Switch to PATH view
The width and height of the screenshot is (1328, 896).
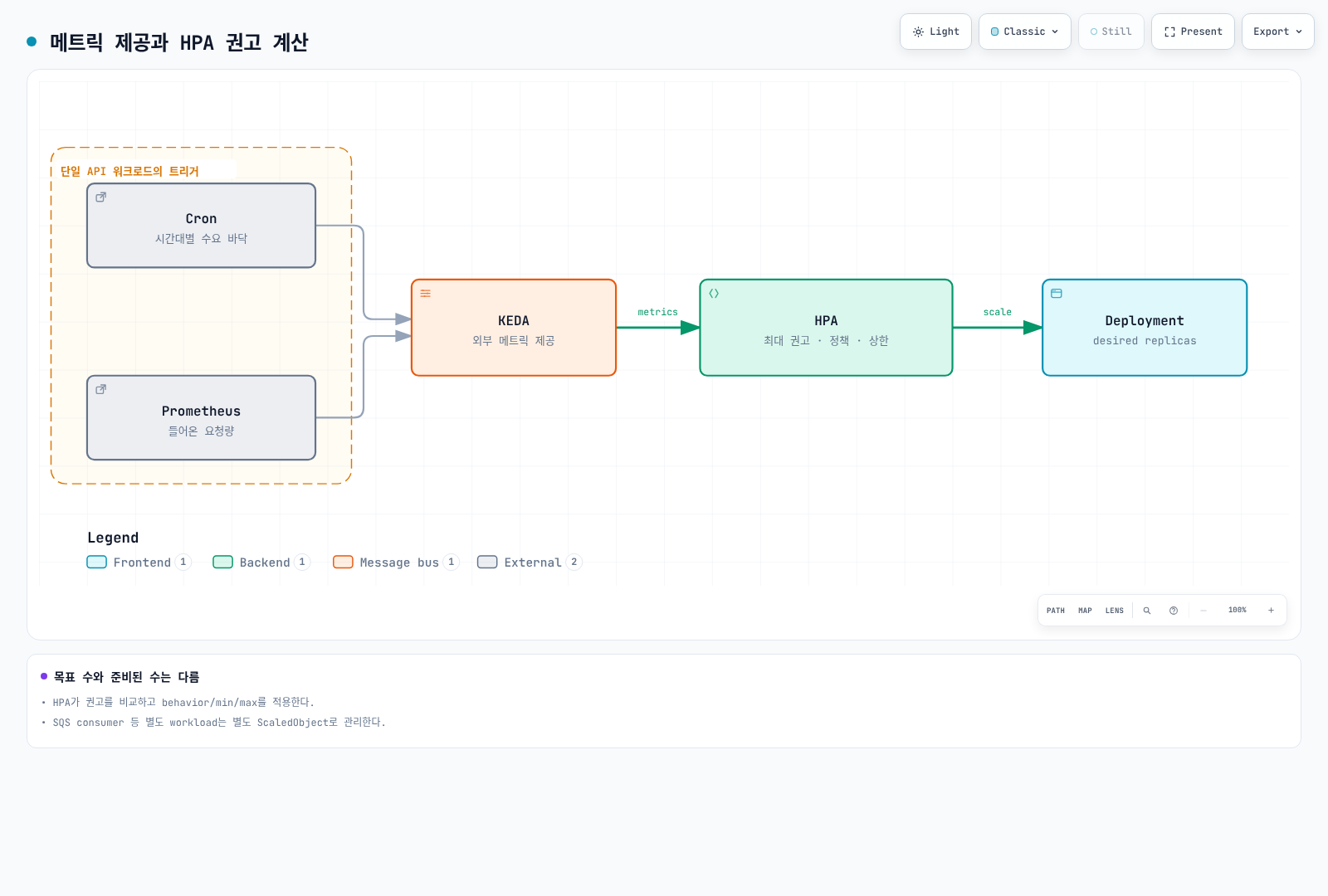coord(1056,611)
